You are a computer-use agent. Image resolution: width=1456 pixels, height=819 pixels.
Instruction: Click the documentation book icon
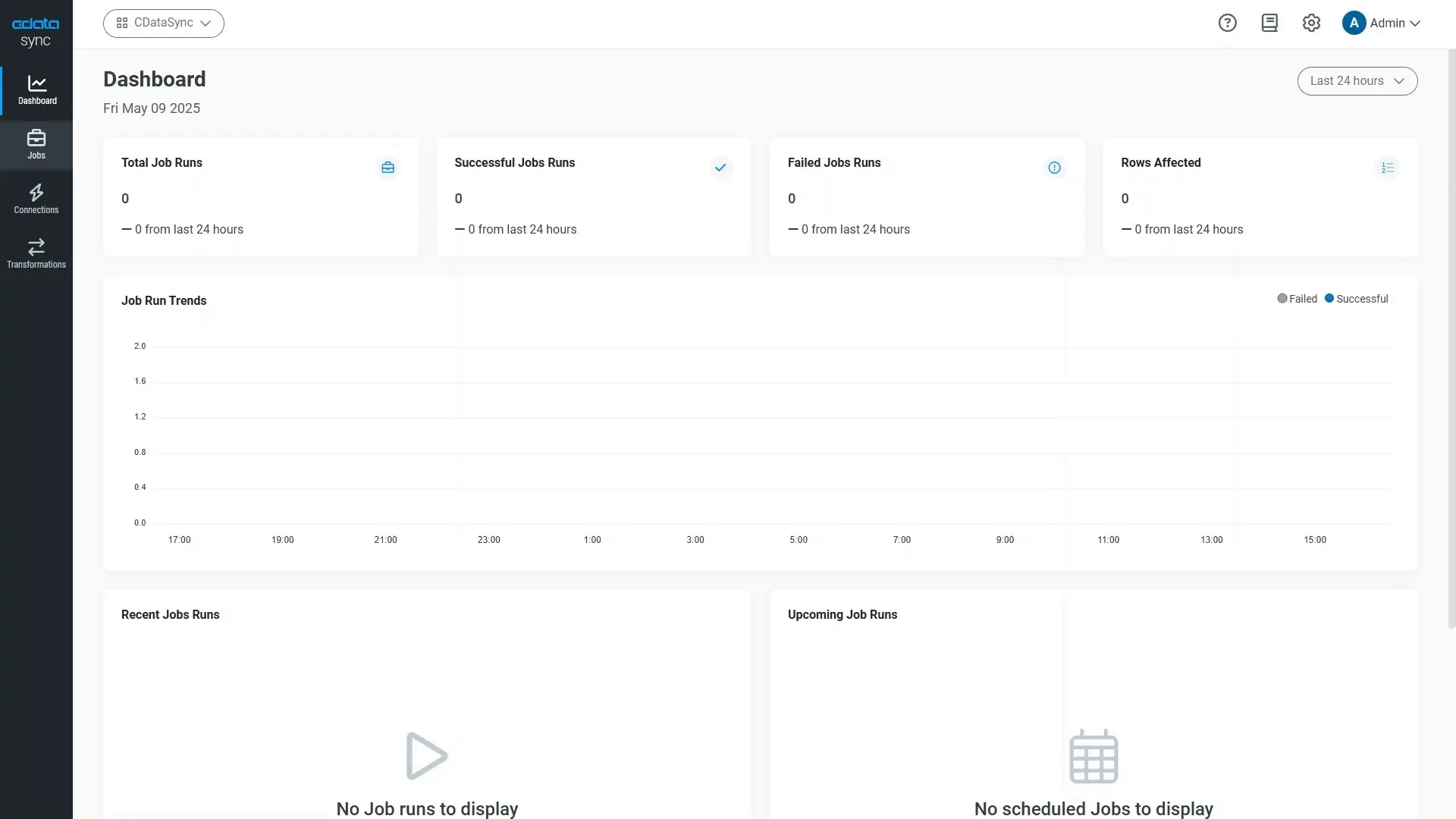tap(1269, 23)
